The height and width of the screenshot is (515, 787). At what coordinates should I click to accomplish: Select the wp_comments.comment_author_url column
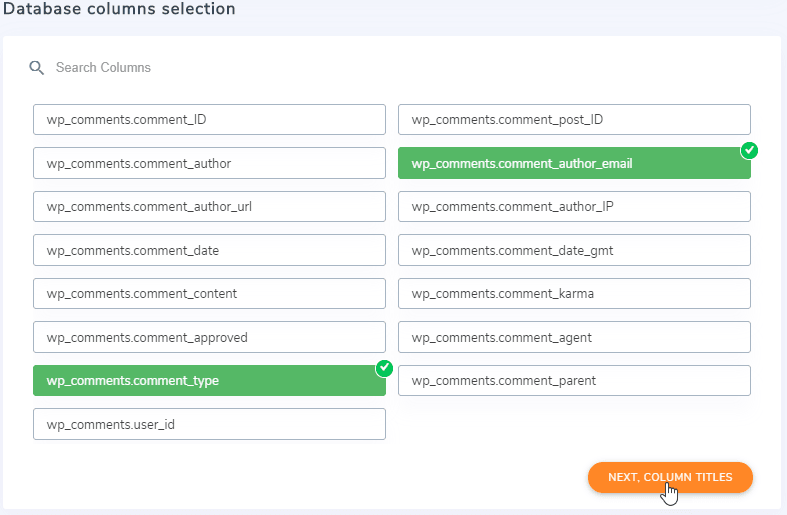pyautogui.click(x=209, y=207)
